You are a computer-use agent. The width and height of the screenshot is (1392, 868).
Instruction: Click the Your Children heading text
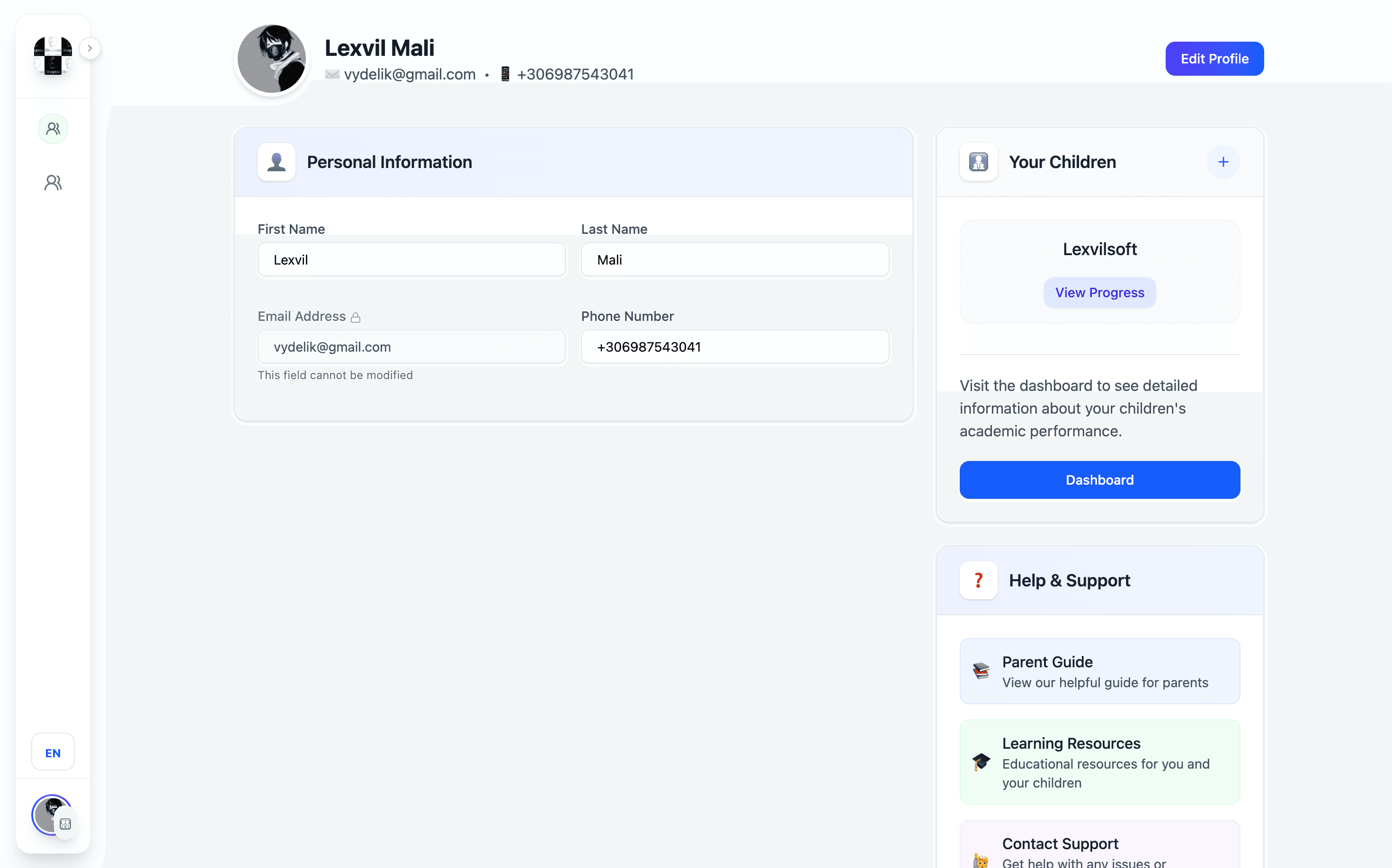(1062, 162)
